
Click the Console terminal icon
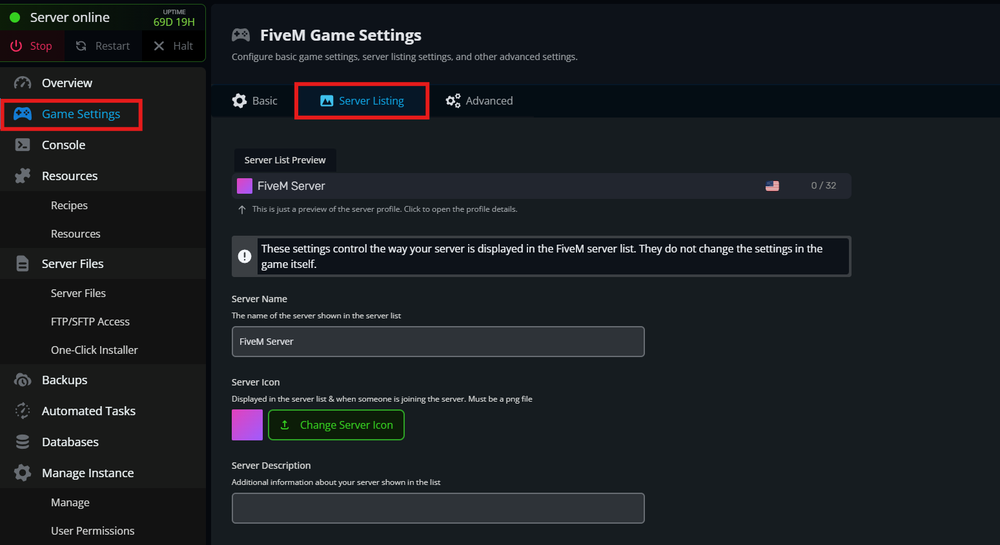coord(22,145)
